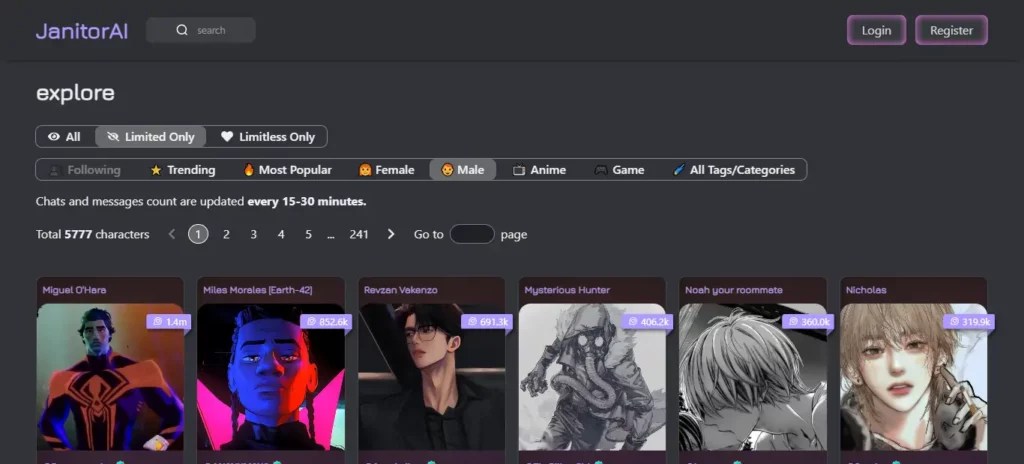Click the Revzan Vakenzo title
The height and width of the screenshot is (464, 1024).
400,290
